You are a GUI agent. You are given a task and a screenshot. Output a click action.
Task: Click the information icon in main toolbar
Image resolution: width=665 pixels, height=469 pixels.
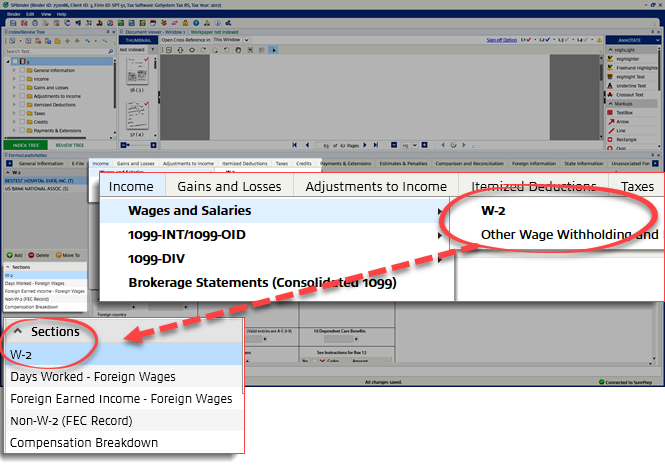click(218, 23)
